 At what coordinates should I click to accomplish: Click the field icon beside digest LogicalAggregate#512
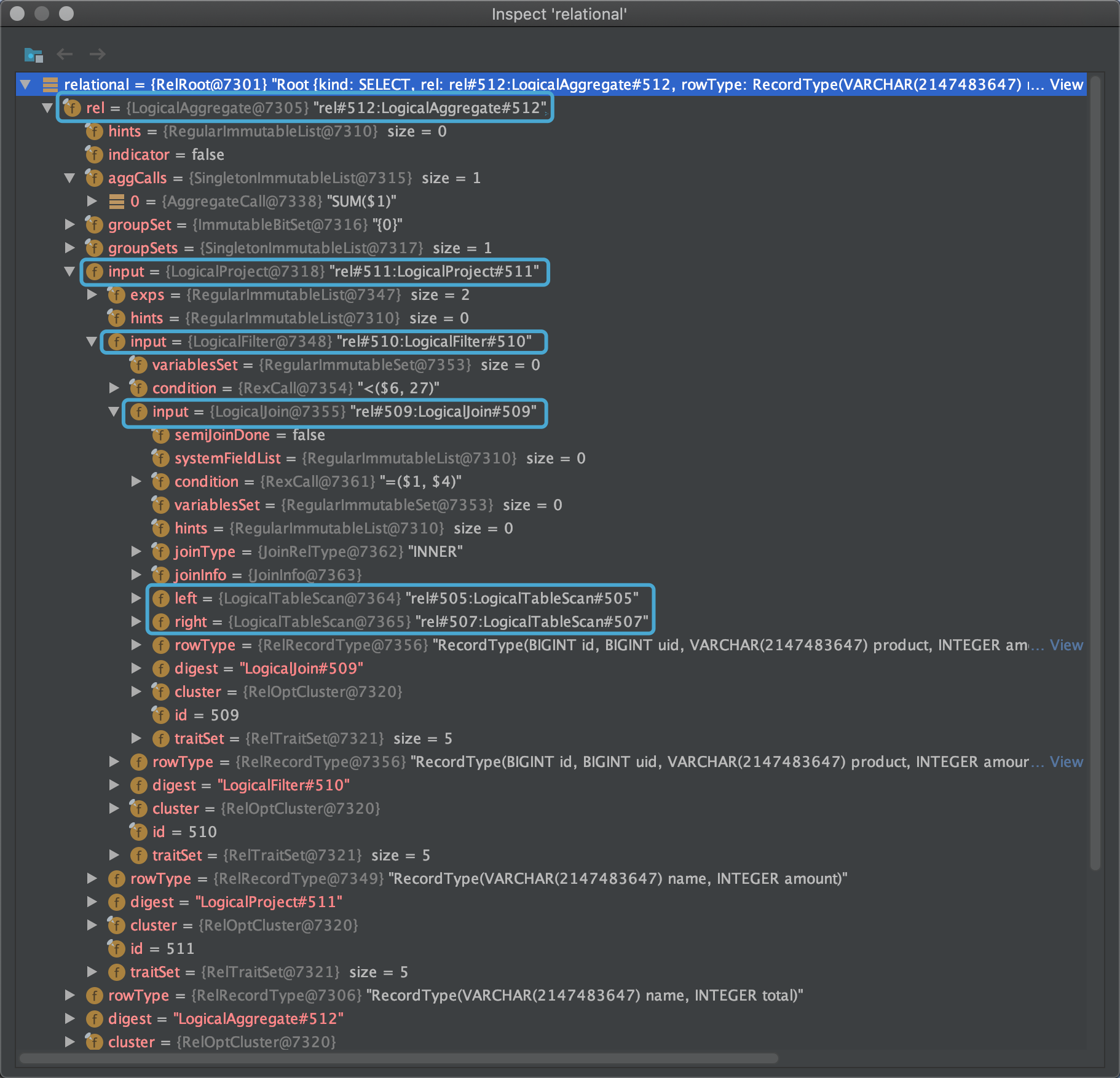click(x=94, y=1018)
